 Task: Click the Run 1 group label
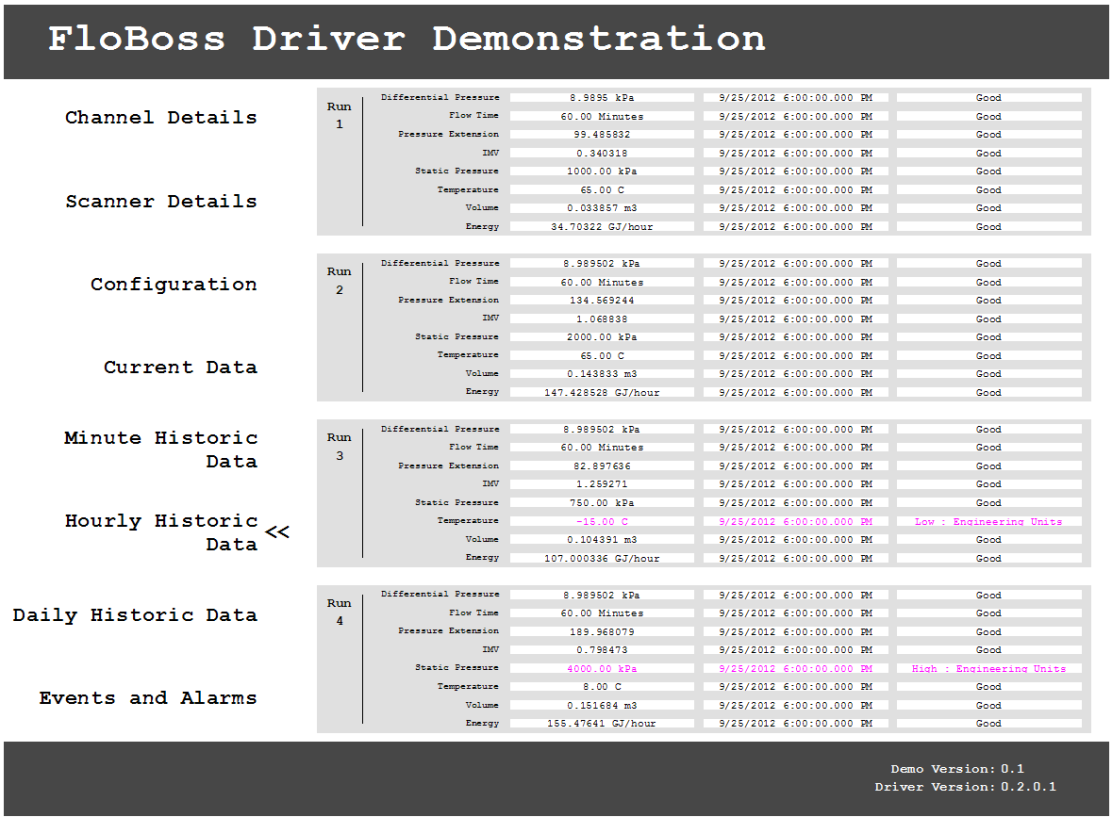339,115
